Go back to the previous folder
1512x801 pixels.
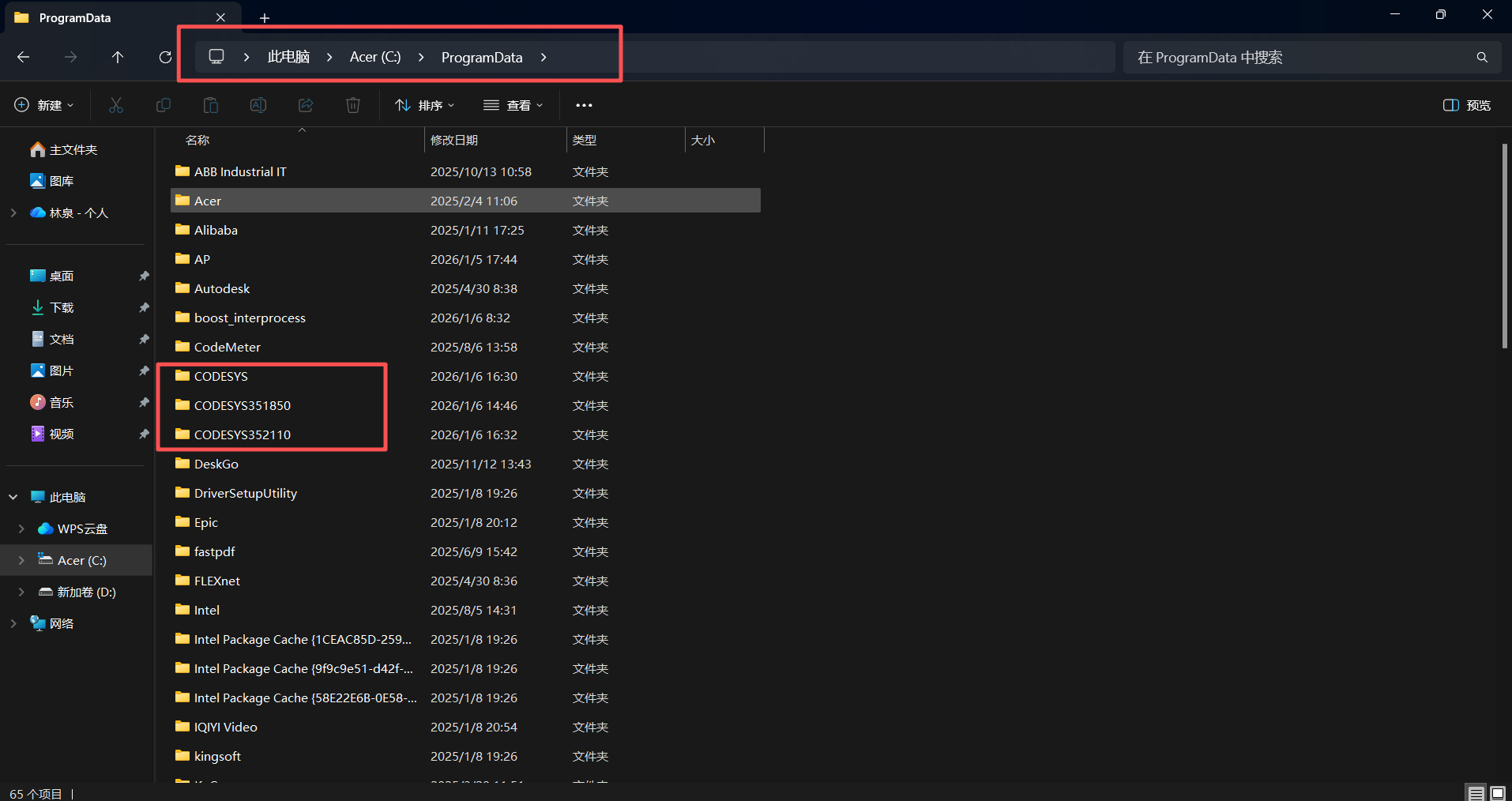click(x=24, y=57)
